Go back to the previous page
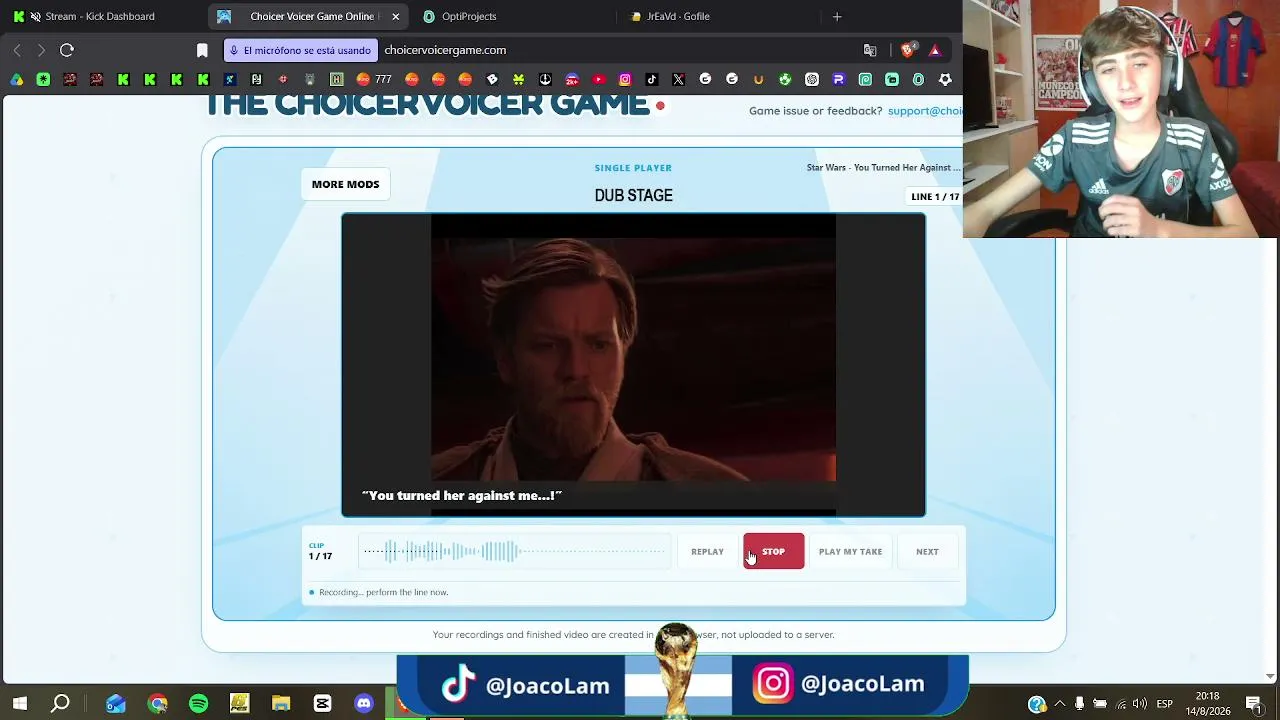1280x720 pixels. point(17,50)
